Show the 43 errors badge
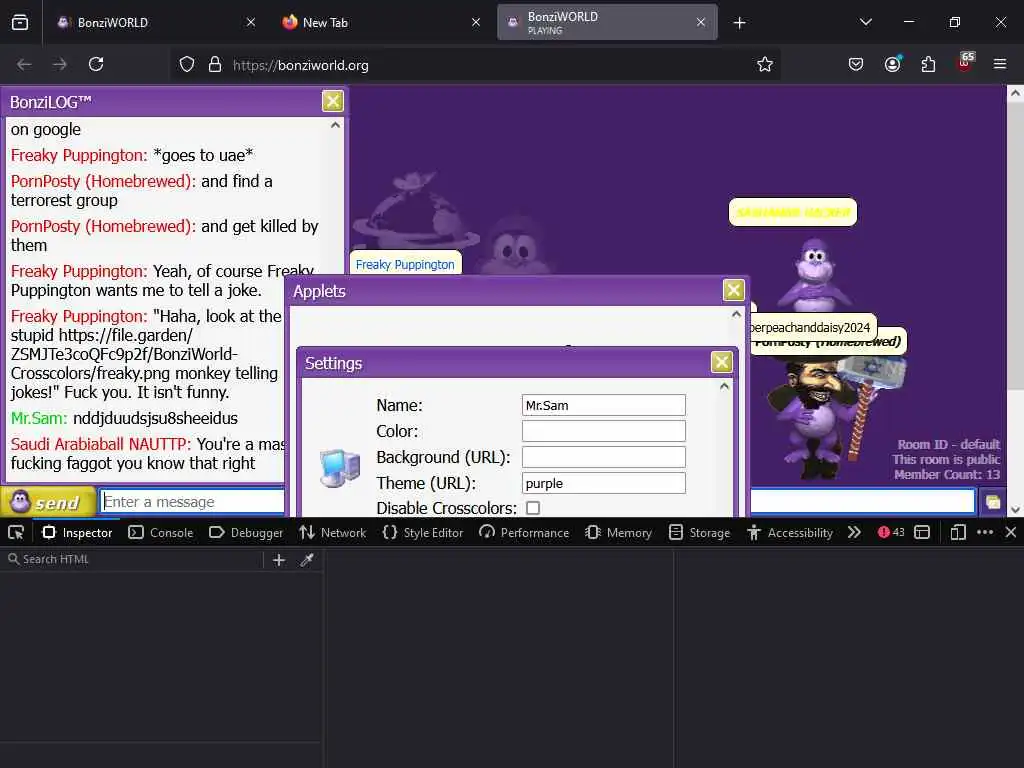 click(891, 532)
